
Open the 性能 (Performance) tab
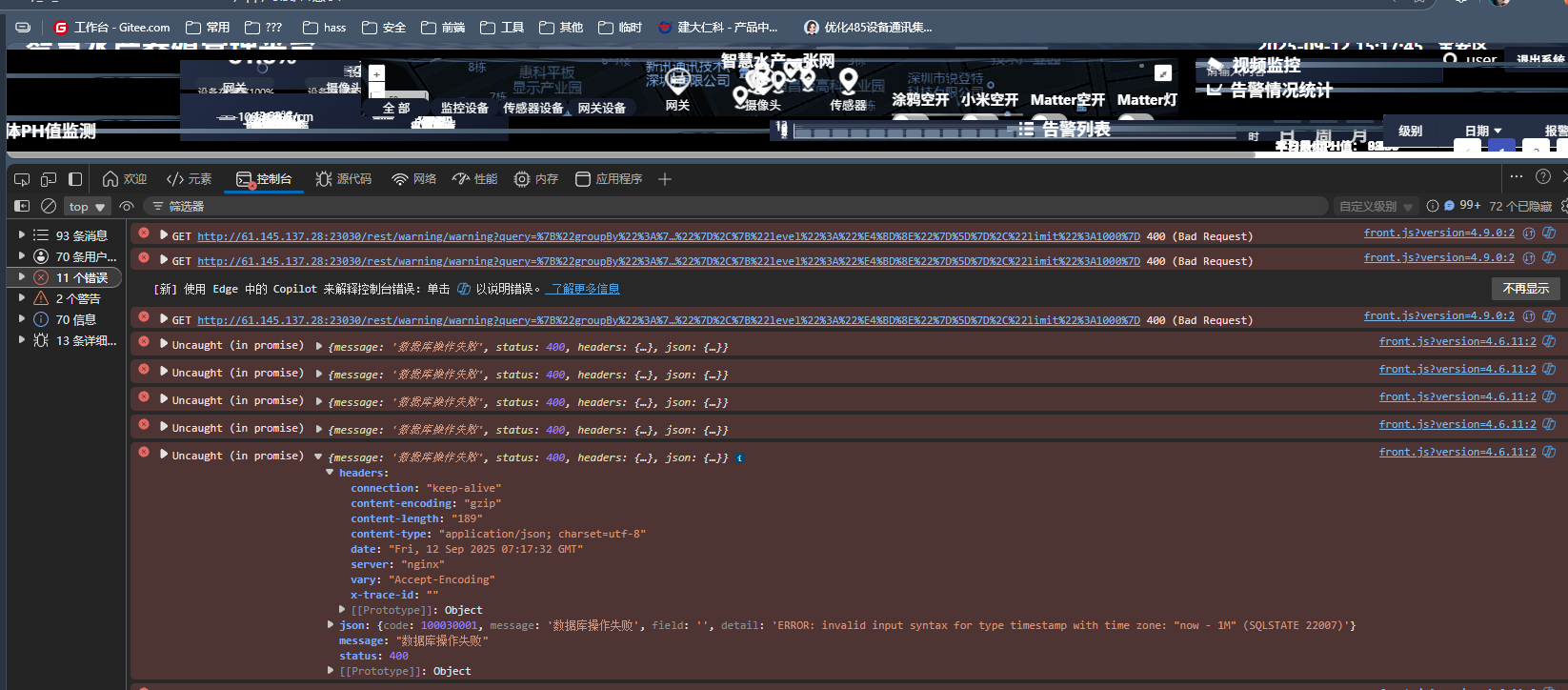tap(475, 179)
